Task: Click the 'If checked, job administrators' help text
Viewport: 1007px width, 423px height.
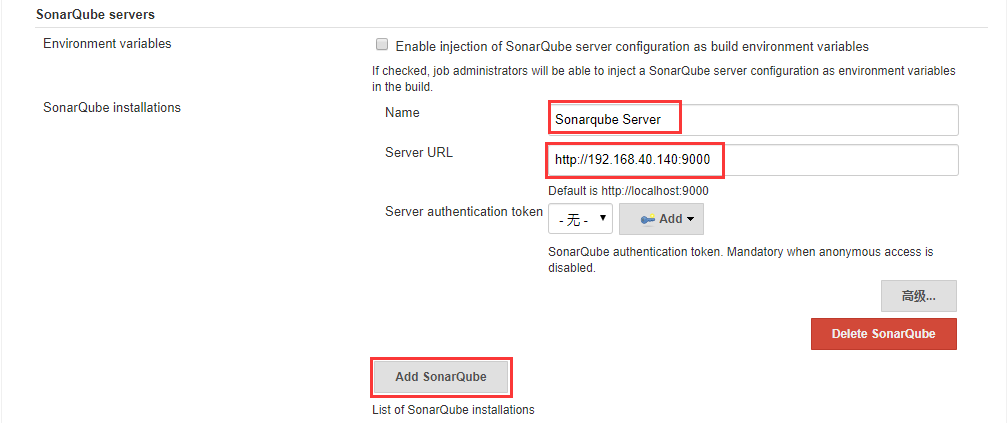Action: pyautogui.click(x=663, y=71)
